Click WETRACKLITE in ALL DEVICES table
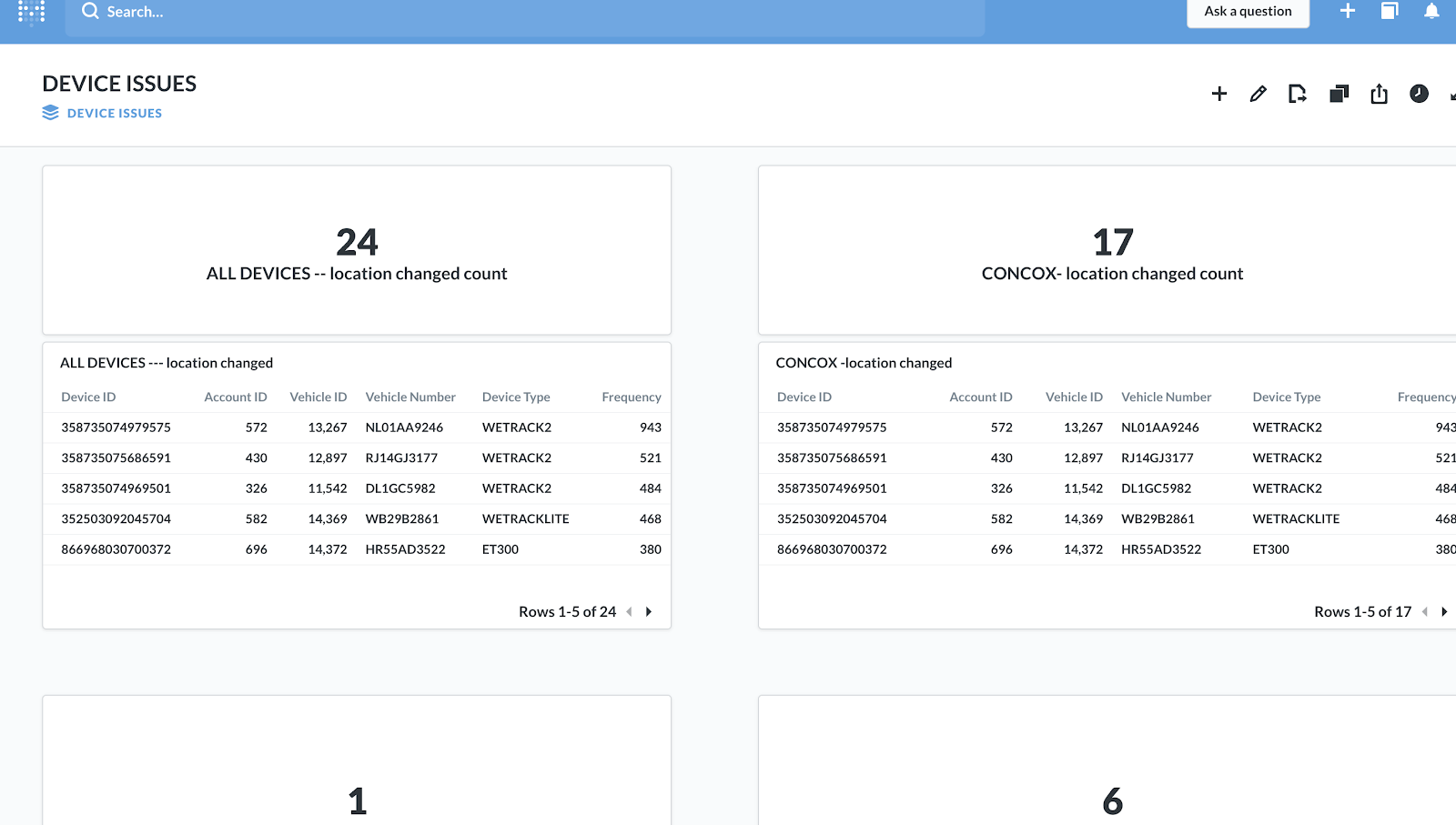1456x825 pixels. tap(526, 519)
